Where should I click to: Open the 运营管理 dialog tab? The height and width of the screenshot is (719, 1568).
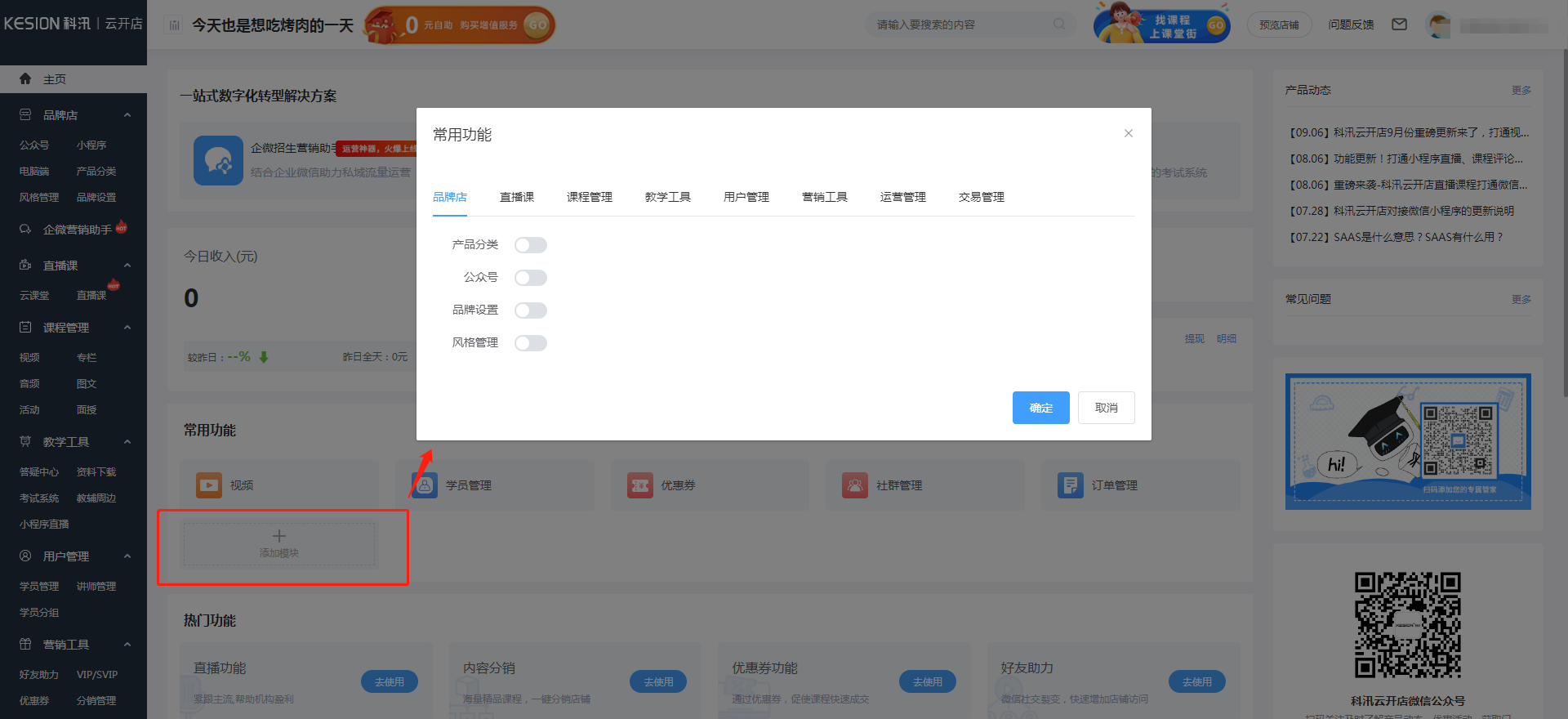[903, 197]
